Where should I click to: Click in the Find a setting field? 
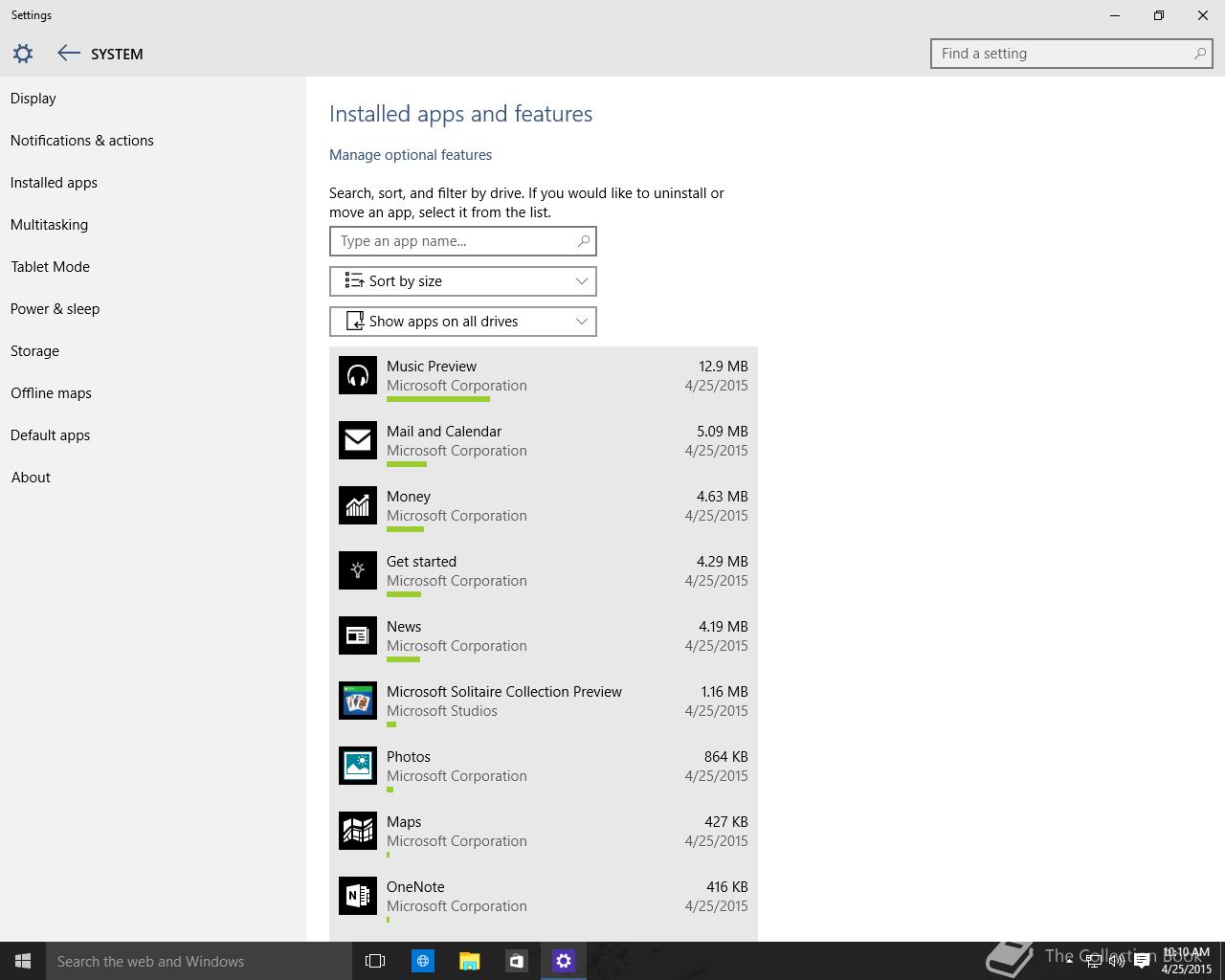pos(1072,54)
